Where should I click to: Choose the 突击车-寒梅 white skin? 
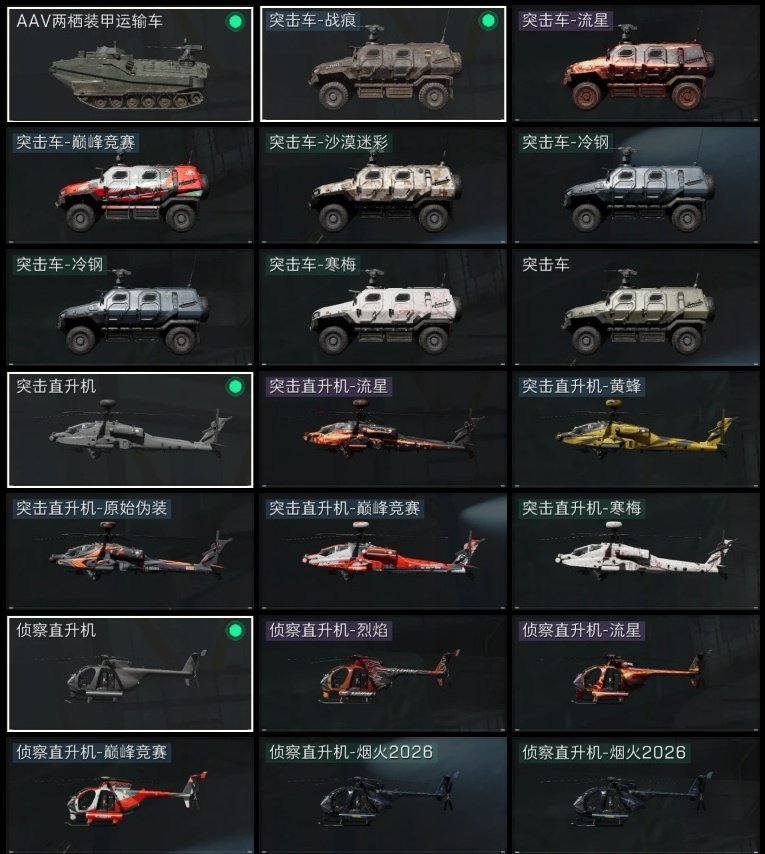point(383,308)
